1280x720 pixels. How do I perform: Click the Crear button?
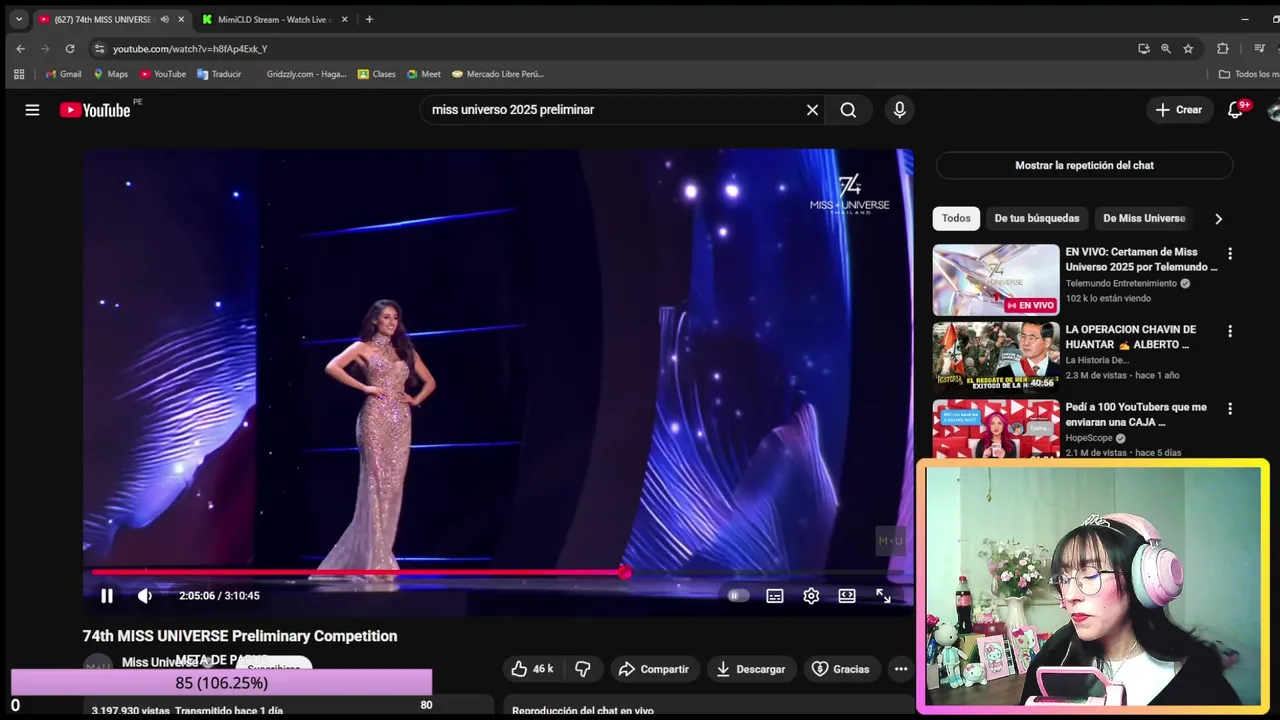(x=1179, y=110)
